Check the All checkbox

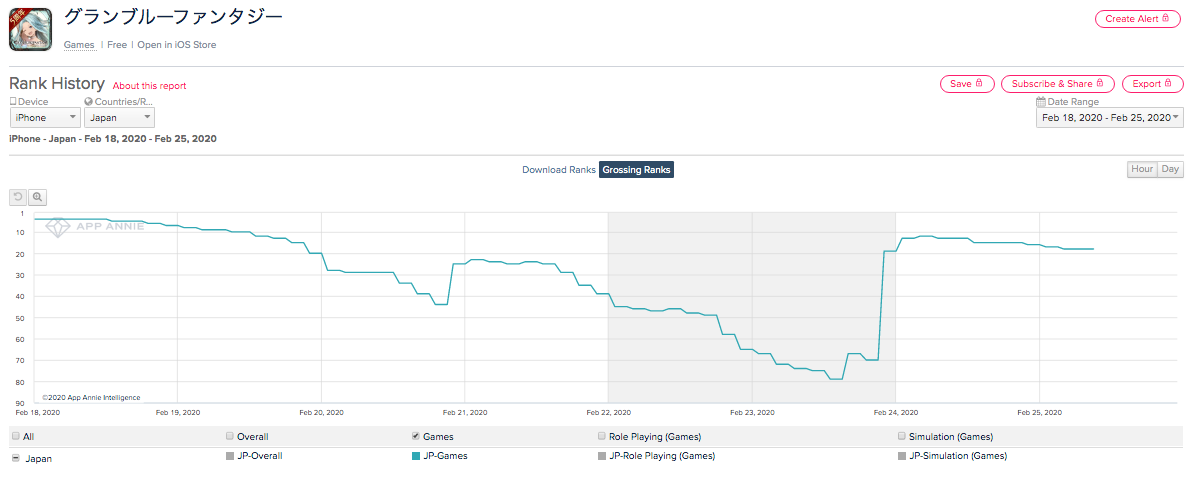(x=16, y=436)
